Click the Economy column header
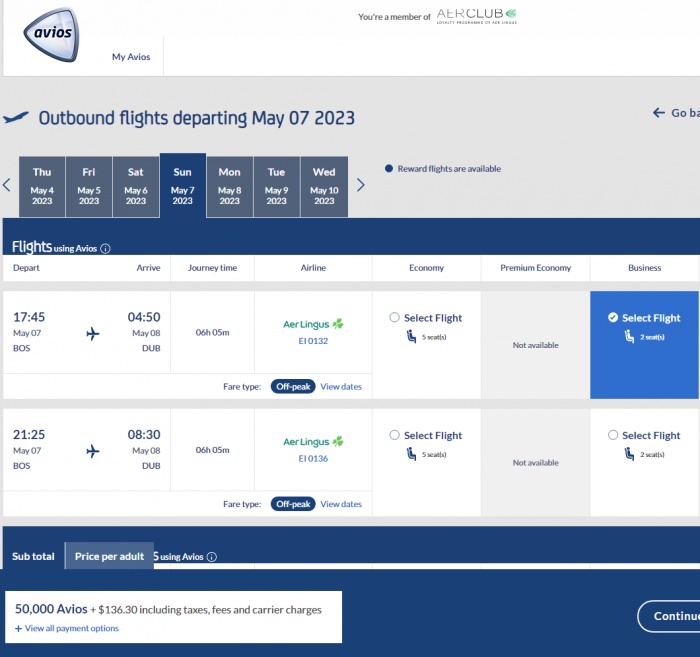Viewport: 700px width, 657px height. pyautogui.click(x=426, y=268)
